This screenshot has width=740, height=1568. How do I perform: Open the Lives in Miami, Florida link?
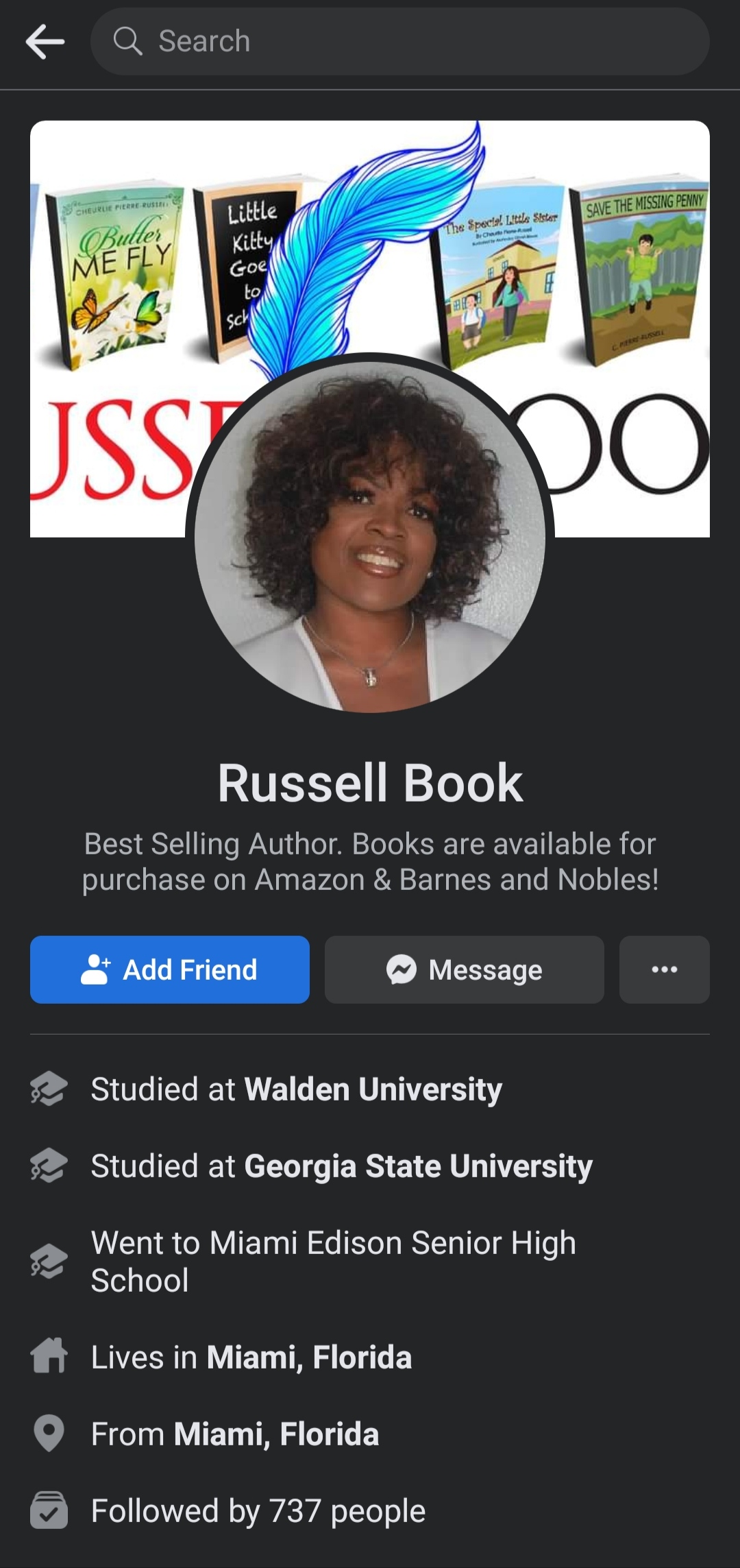[x=309, y=1357]
